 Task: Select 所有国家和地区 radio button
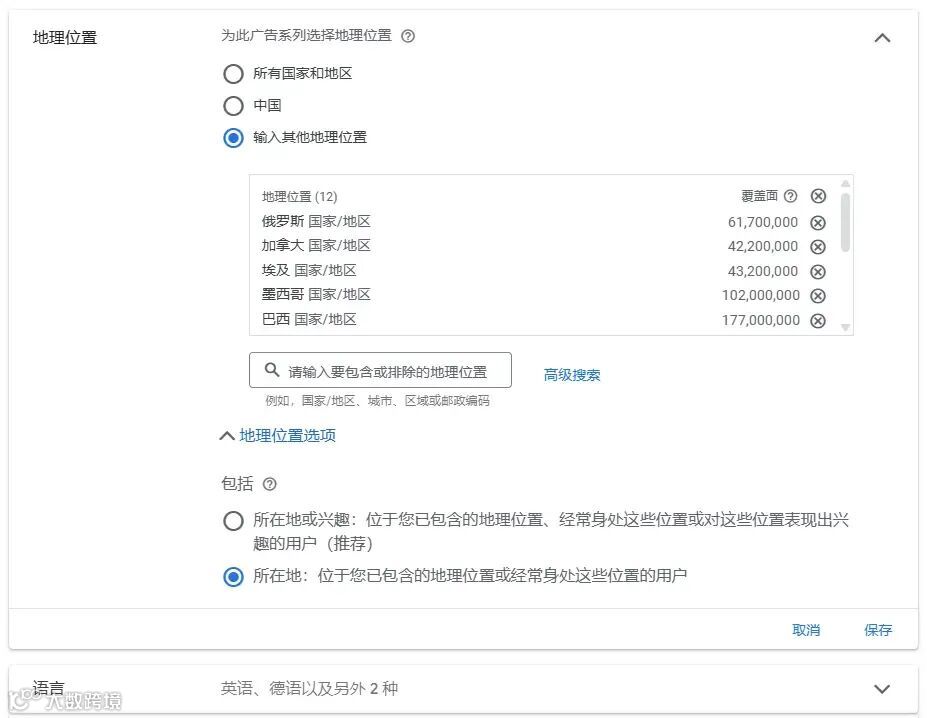(233, 74)
